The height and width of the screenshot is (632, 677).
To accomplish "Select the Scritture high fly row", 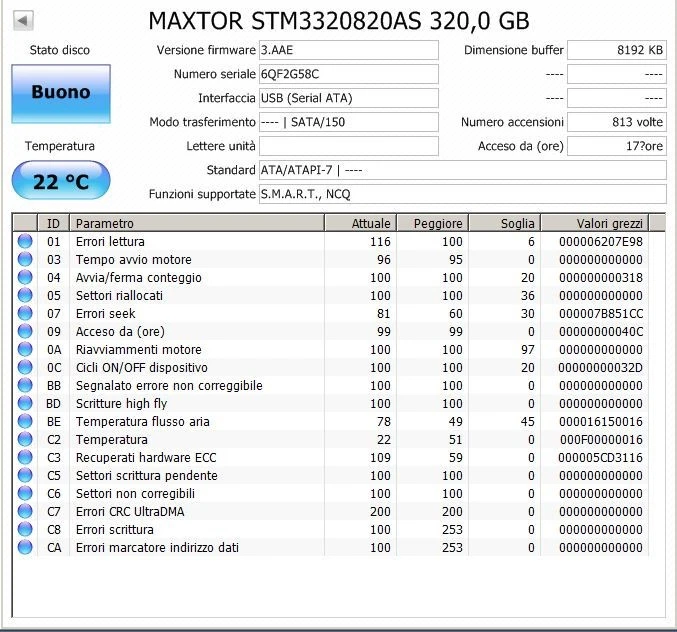I will click(x=331, y=403).
